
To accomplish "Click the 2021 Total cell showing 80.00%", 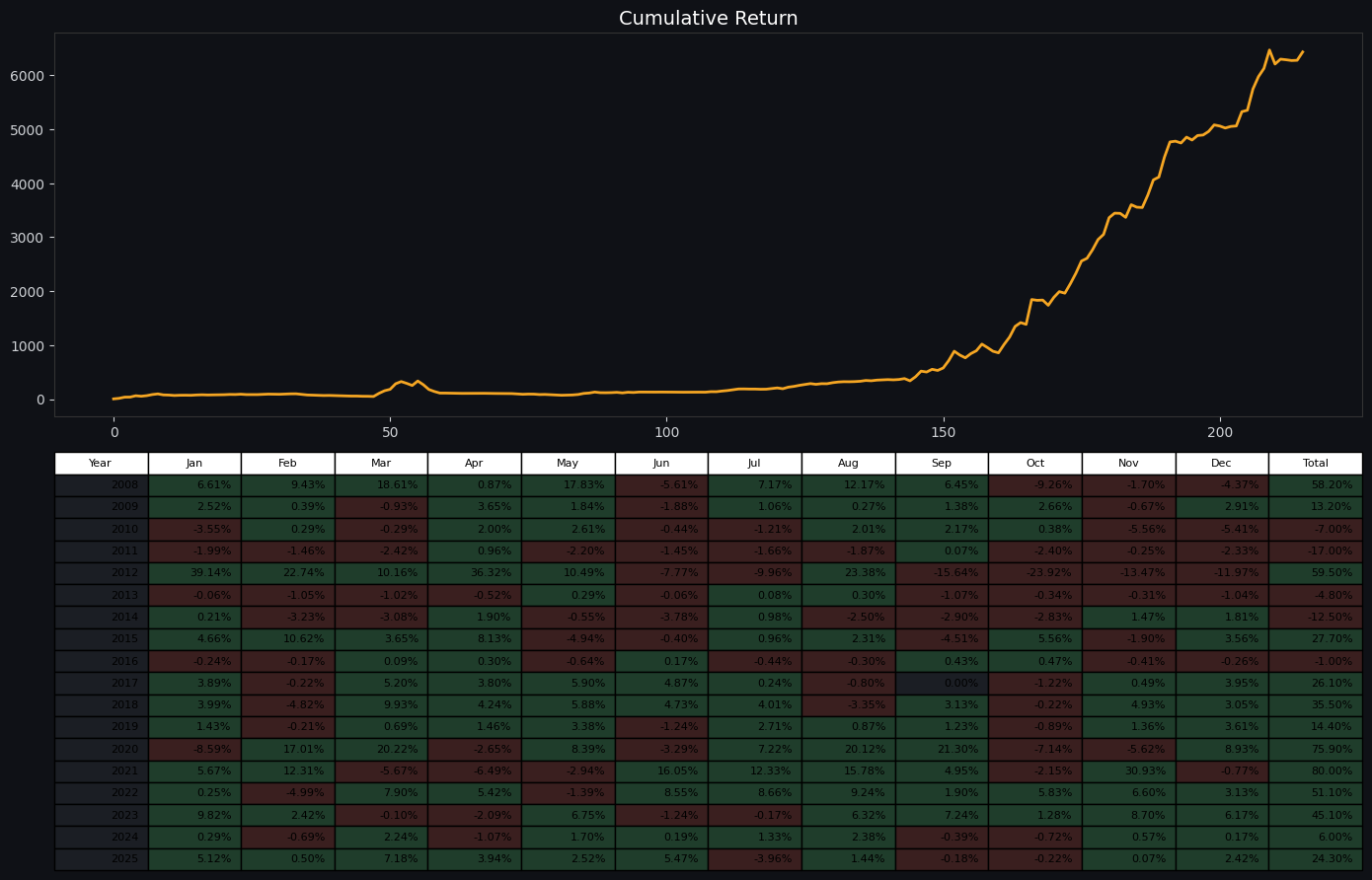I will click(1315, 771).
